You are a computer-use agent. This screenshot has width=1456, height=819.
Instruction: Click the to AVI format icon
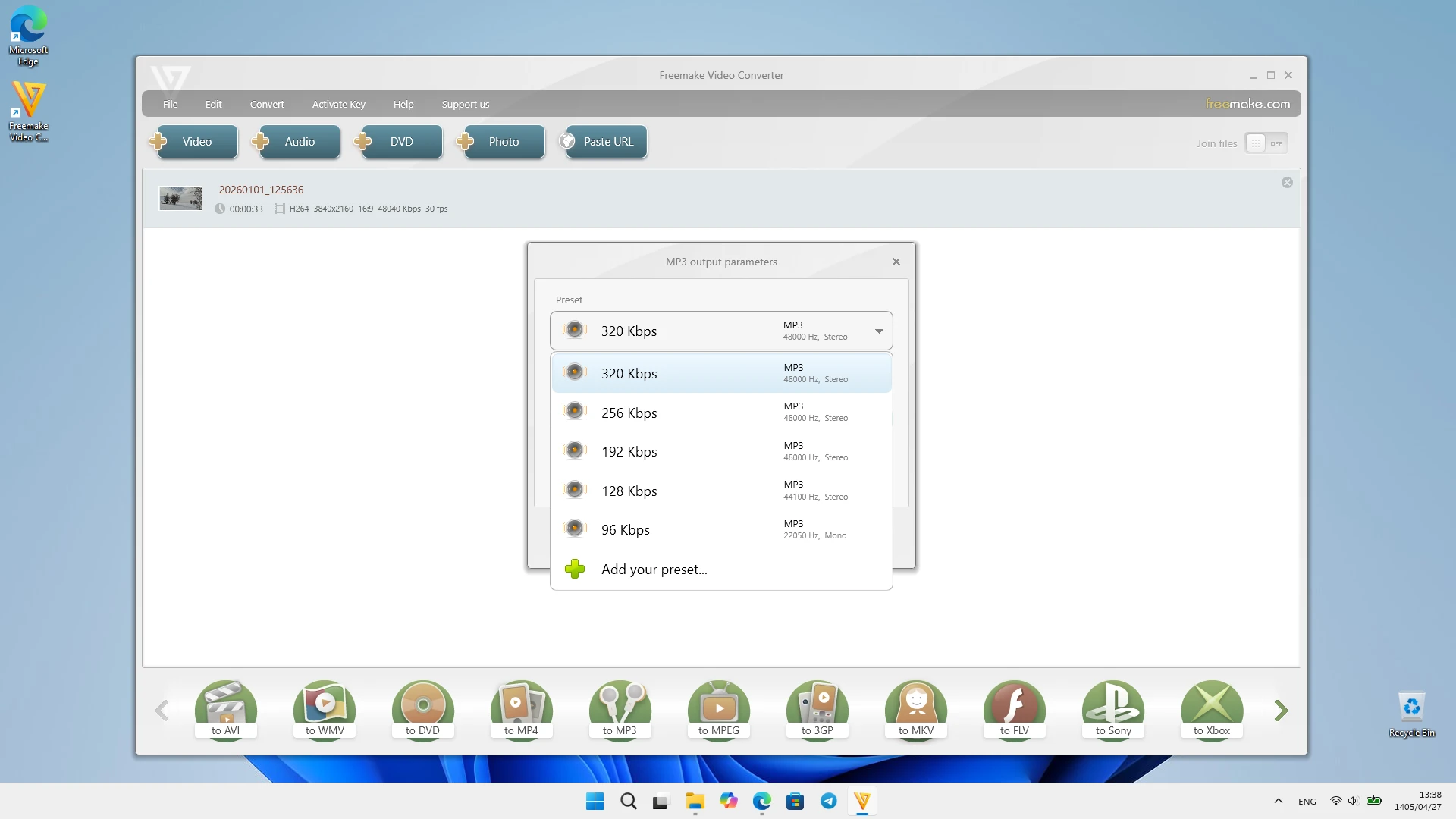click(226, 710)
